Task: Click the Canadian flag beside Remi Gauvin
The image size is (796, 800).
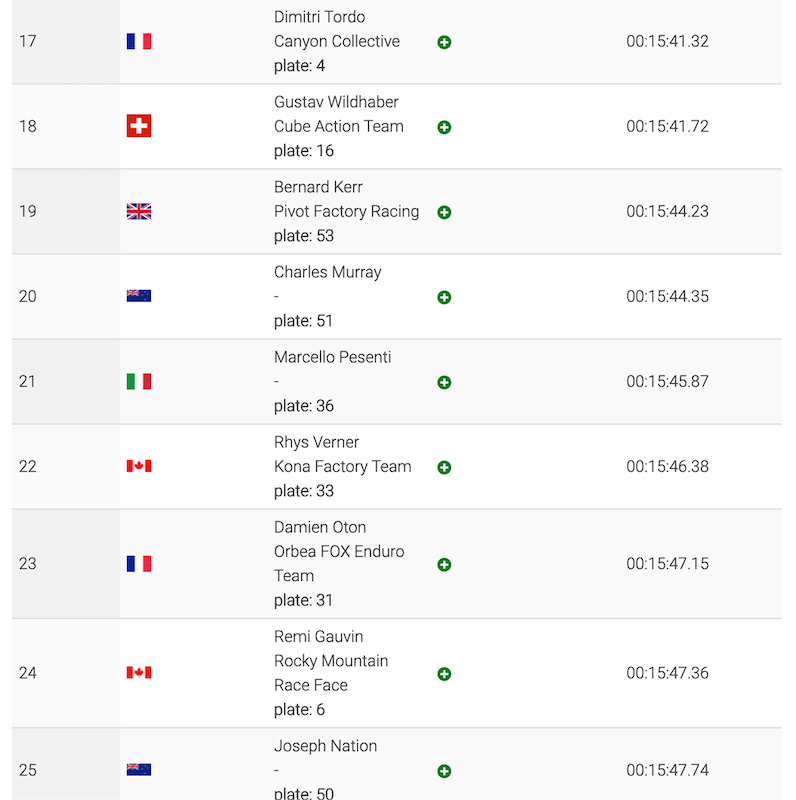Action: click(x=139, y=672)
